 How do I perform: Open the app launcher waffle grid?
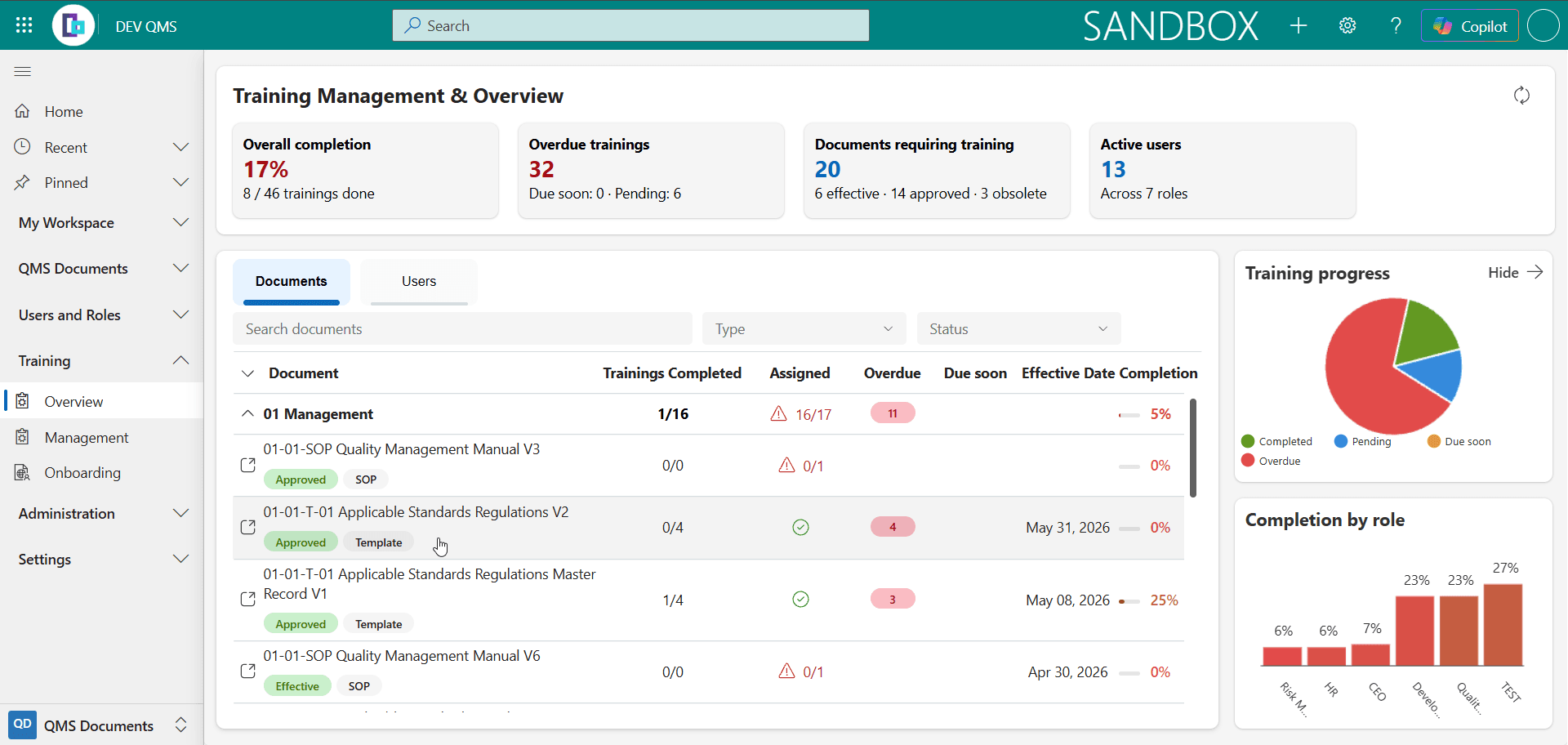(24, 25)
